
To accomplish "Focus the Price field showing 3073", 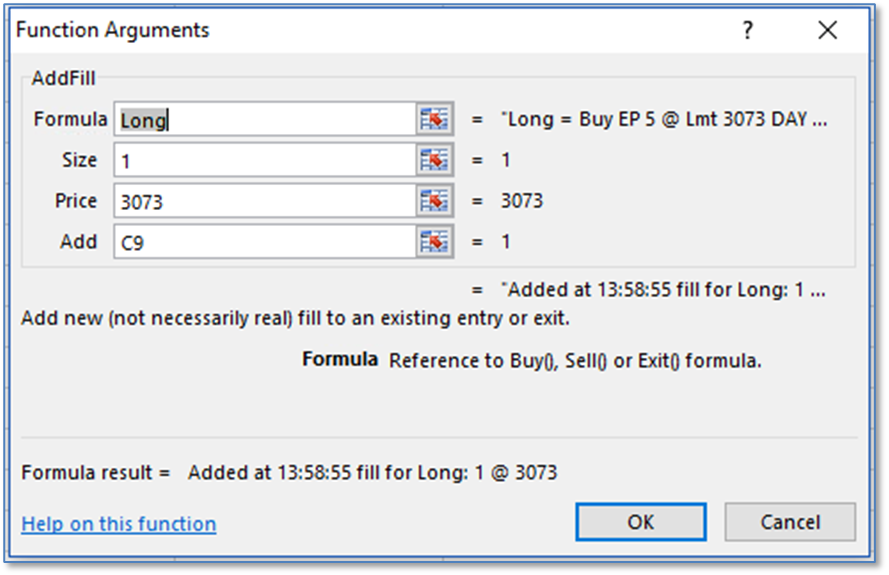I will pos(264,201).
